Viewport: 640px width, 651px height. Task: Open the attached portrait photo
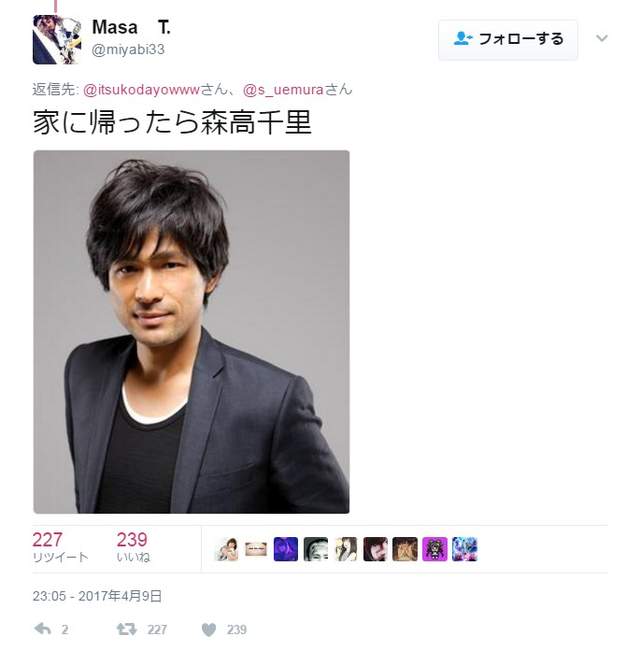(x=191, y=332)
